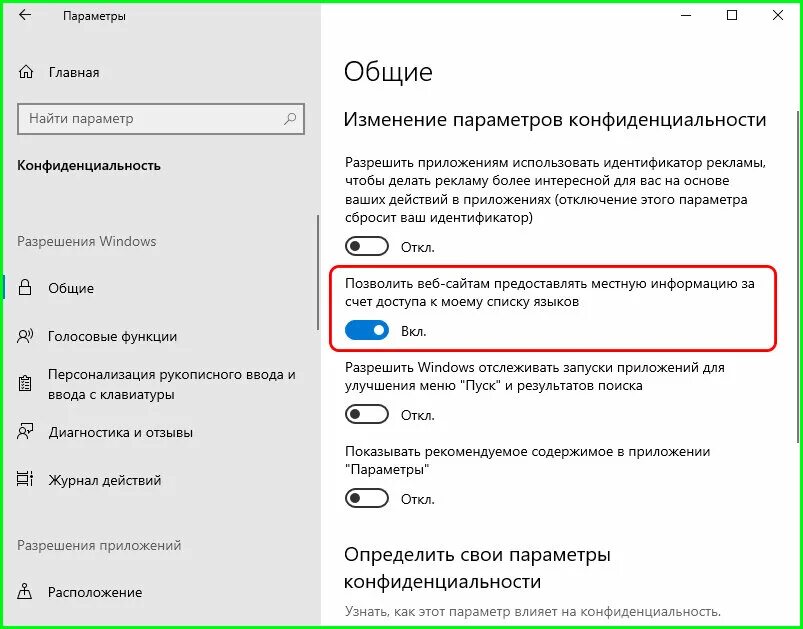Click the privacy impact info link

[533, 611]
